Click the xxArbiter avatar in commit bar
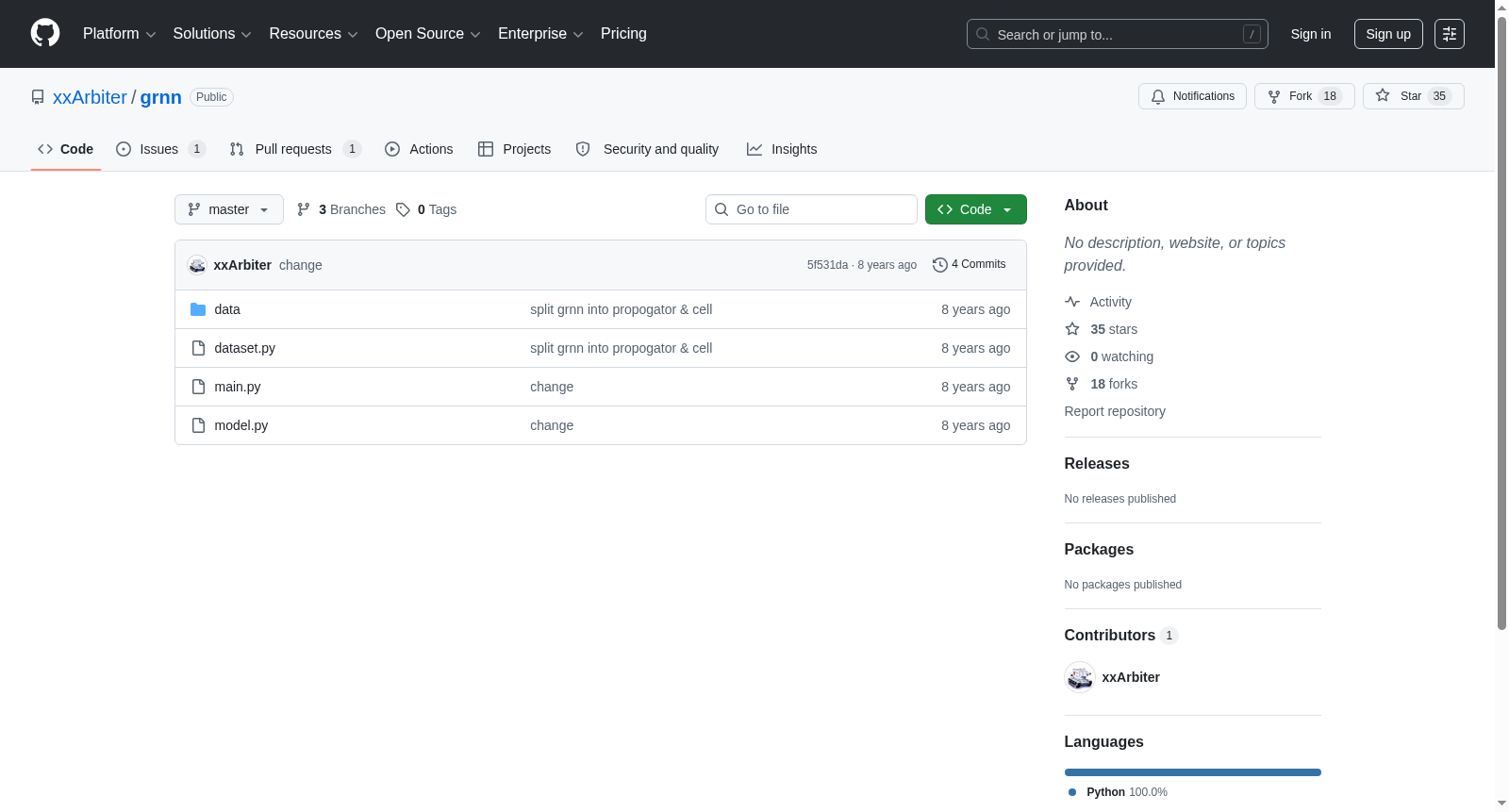This screenshot has height=812, width=1509. (197, 265)
